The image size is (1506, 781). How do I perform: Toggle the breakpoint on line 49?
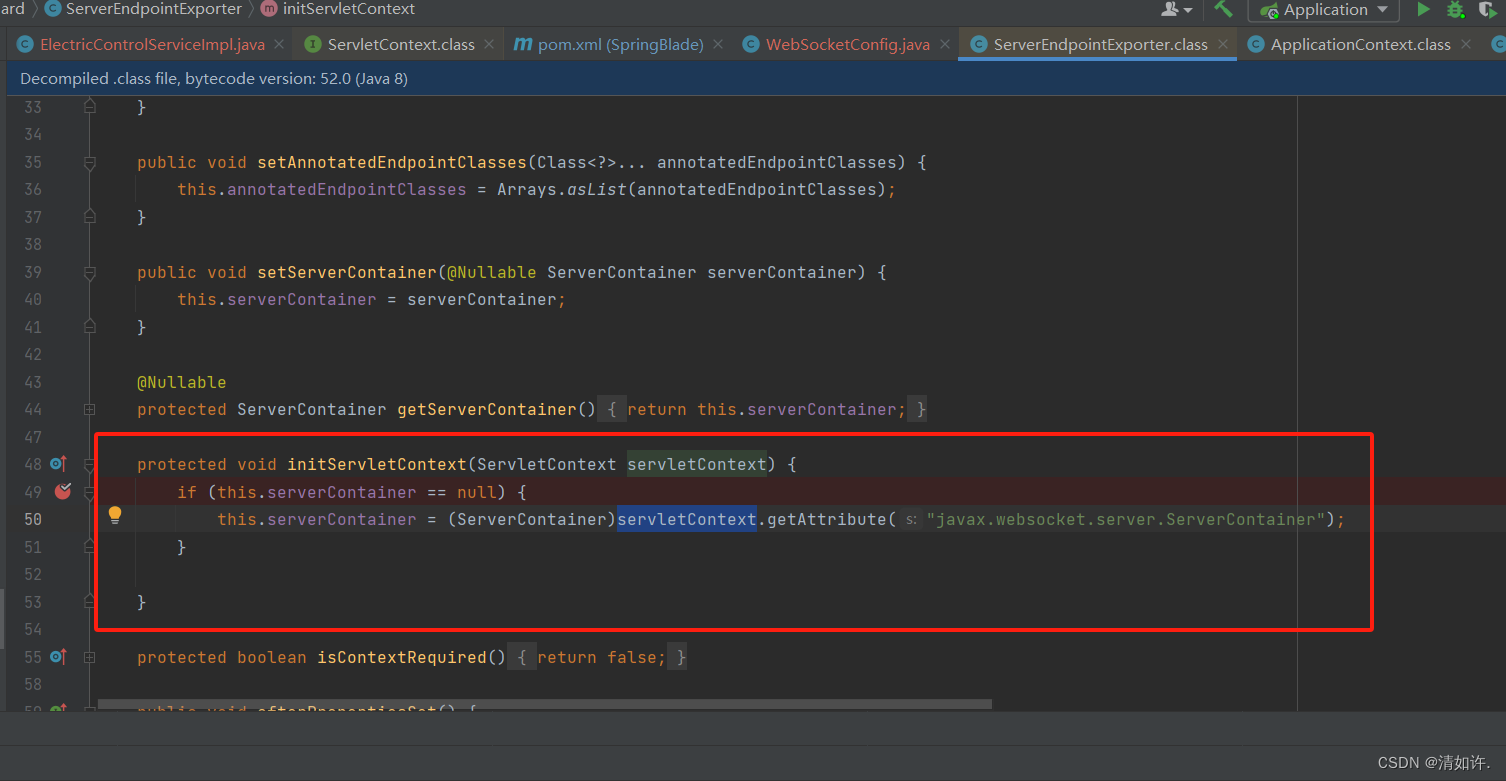coord(63,491)
